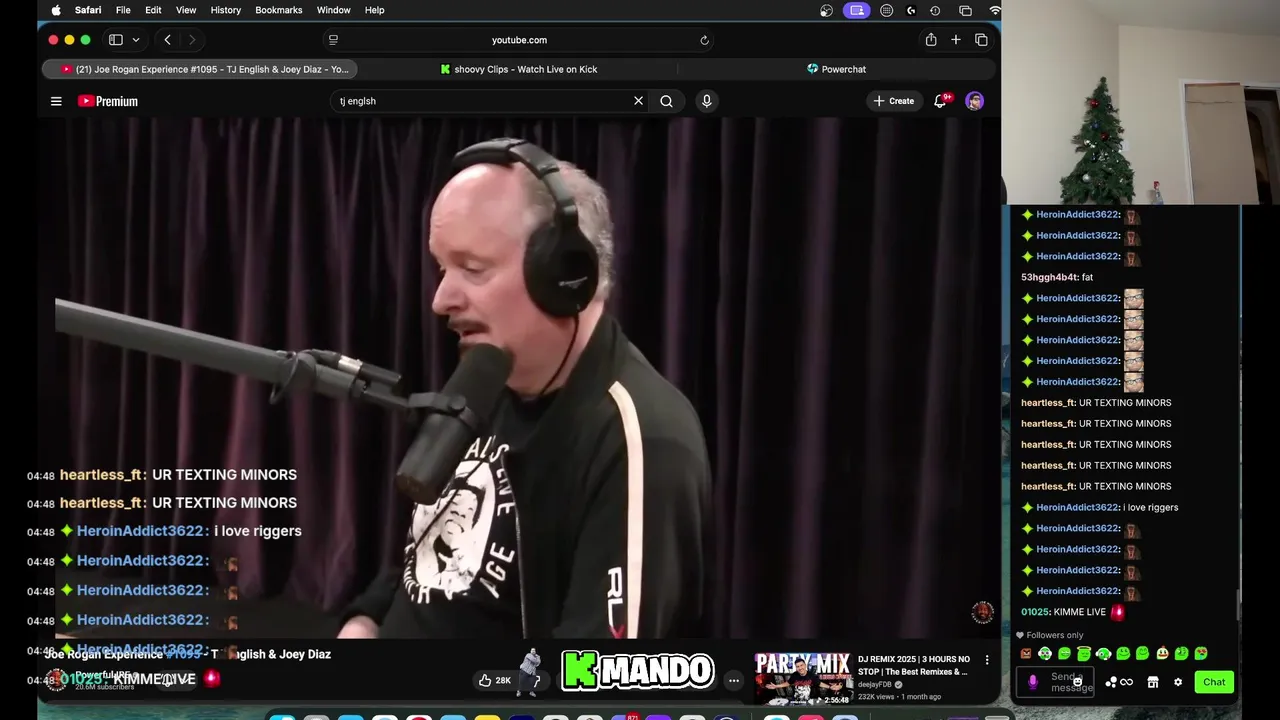1280x720 pixels.
Task: Switch to the Powerchat tab
Action: click(x=837, y=69)
